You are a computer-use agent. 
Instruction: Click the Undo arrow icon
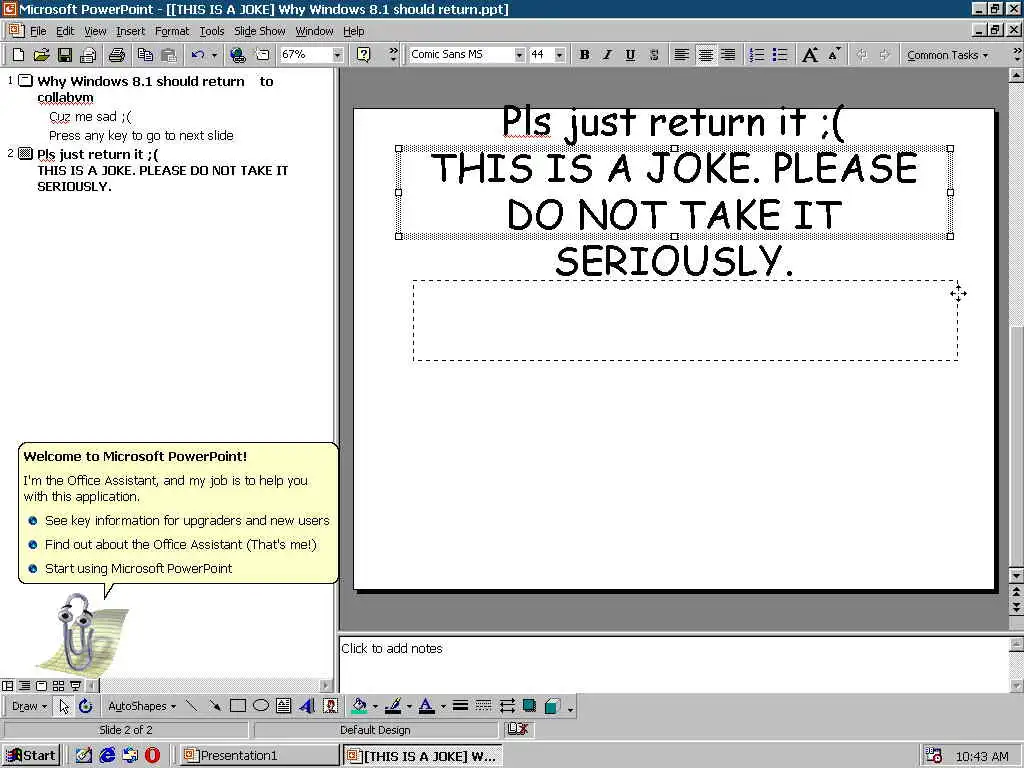(198, 55)
